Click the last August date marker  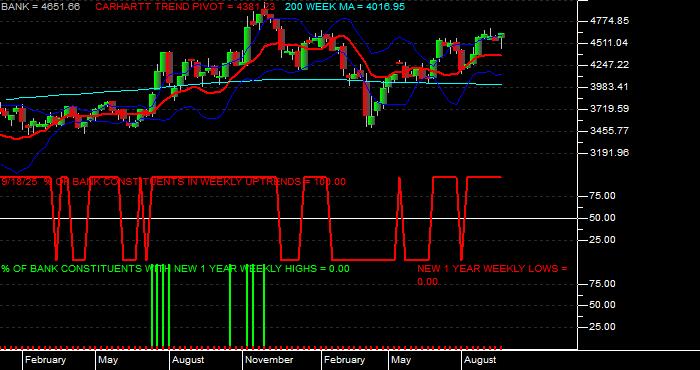(x=480, y=360)
